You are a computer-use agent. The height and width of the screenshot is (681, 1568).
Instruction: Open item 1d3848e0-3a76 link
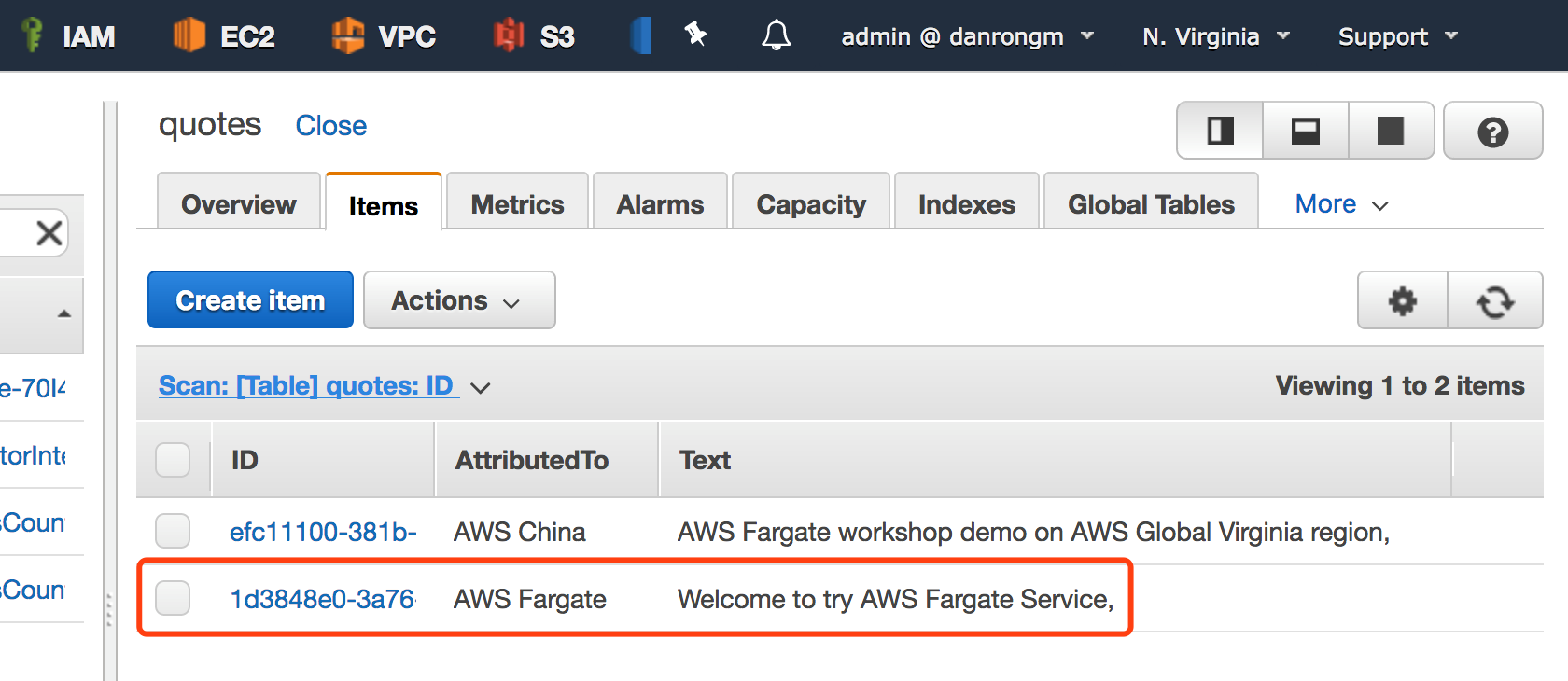click(x=322, y=599)
